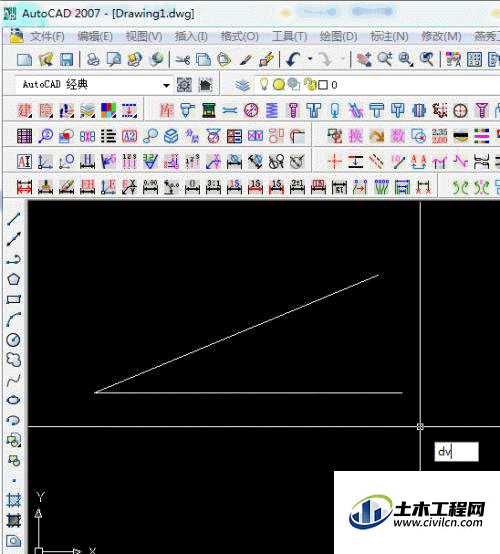
Task: Select the Polygon tool
Action: pos(13,279)
